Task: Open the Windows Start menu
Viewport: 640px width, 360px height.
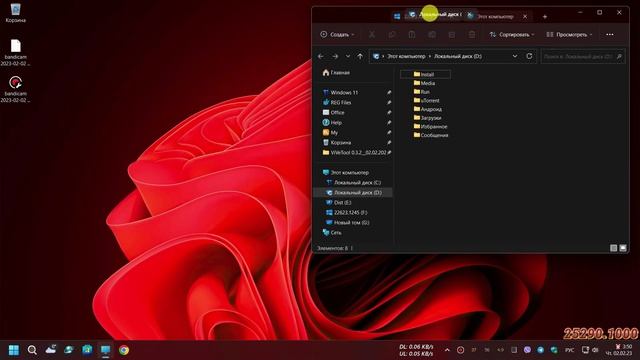Action: click(14, 350)
